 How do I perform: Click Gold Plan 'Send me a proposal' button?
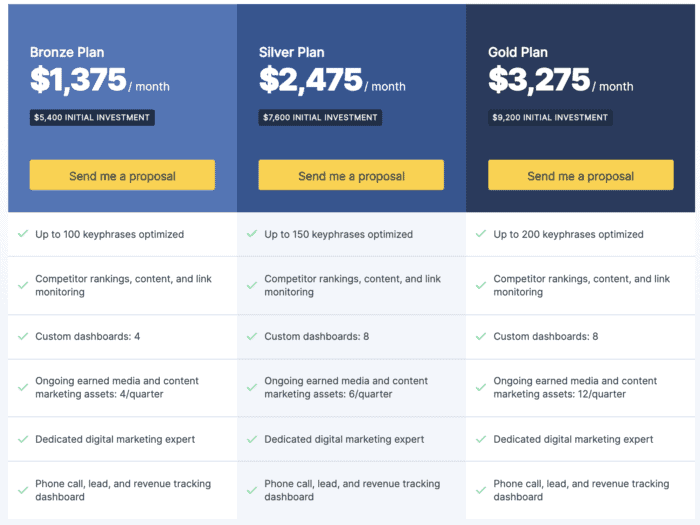(x=581, y=175)
